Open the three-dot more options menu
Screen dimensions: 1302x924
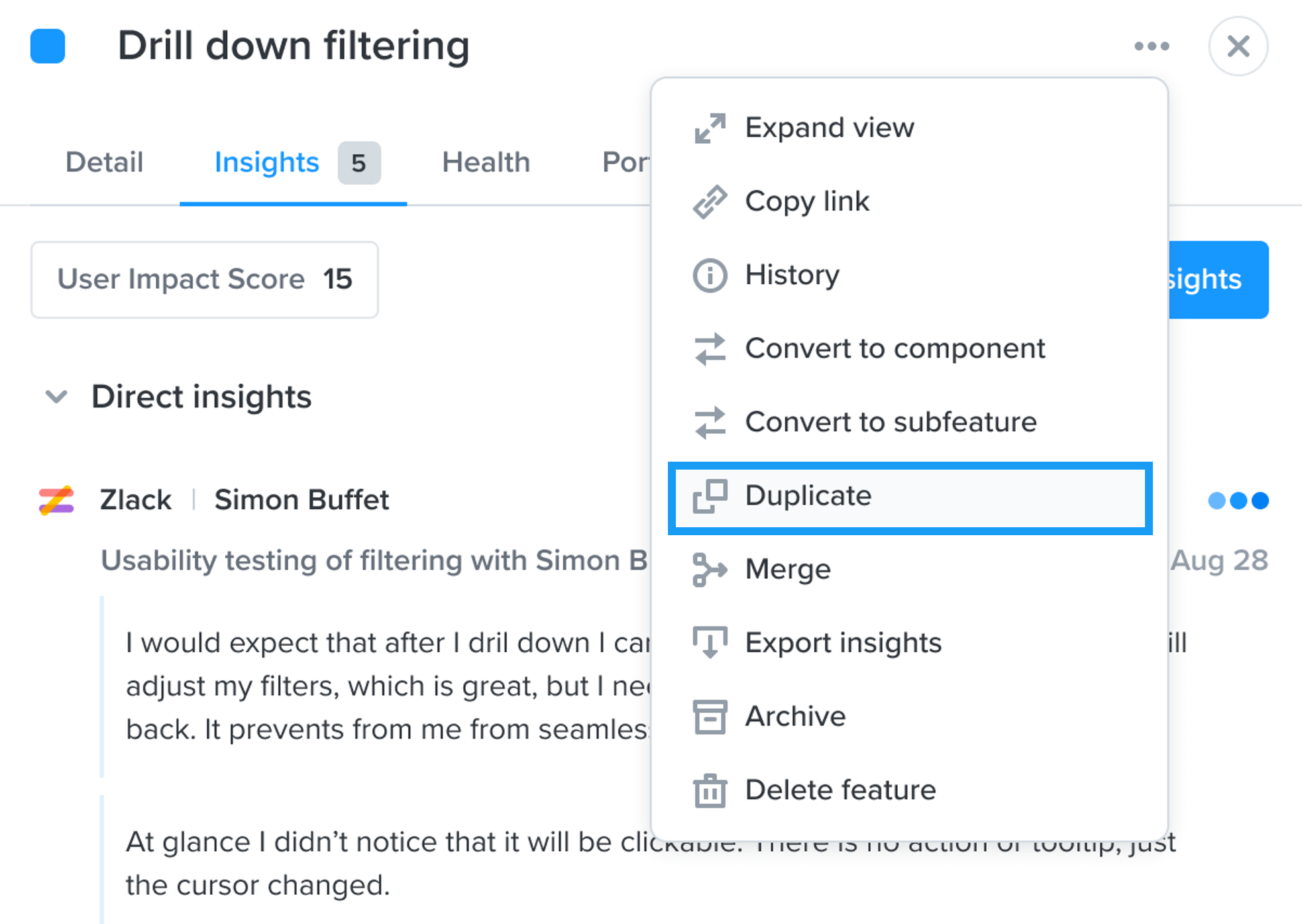1152,46
